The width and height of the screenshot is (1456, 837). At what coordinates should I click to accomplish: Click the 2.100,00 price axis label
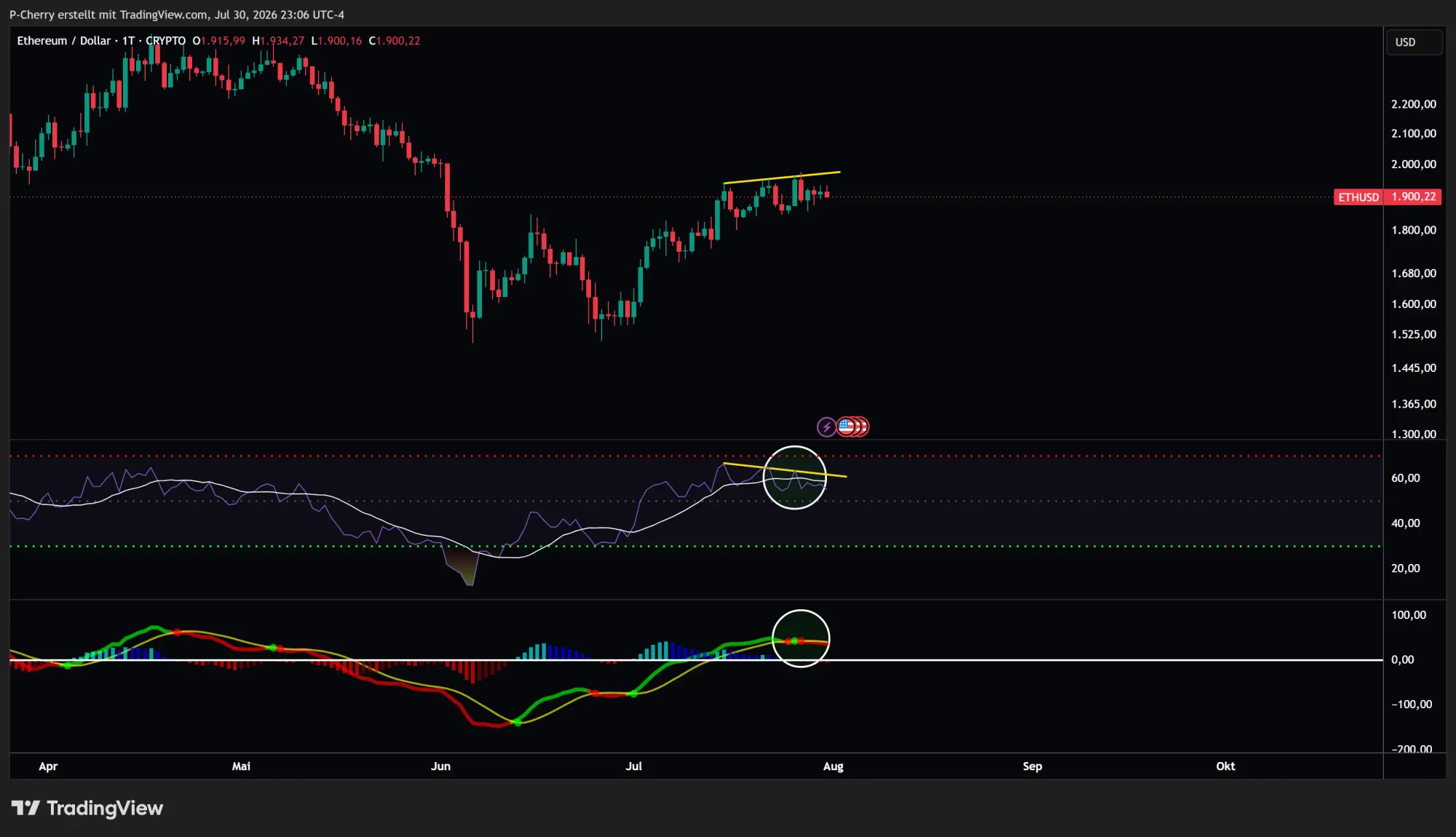[1414, 133]
